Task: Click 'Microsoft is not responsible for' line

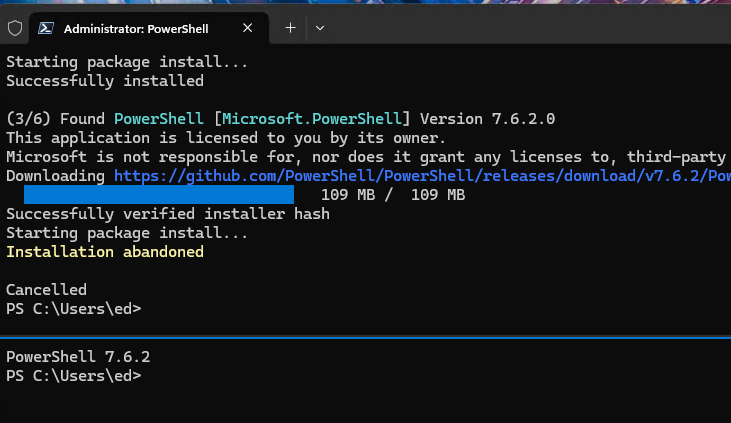Action: coord(366,157)
